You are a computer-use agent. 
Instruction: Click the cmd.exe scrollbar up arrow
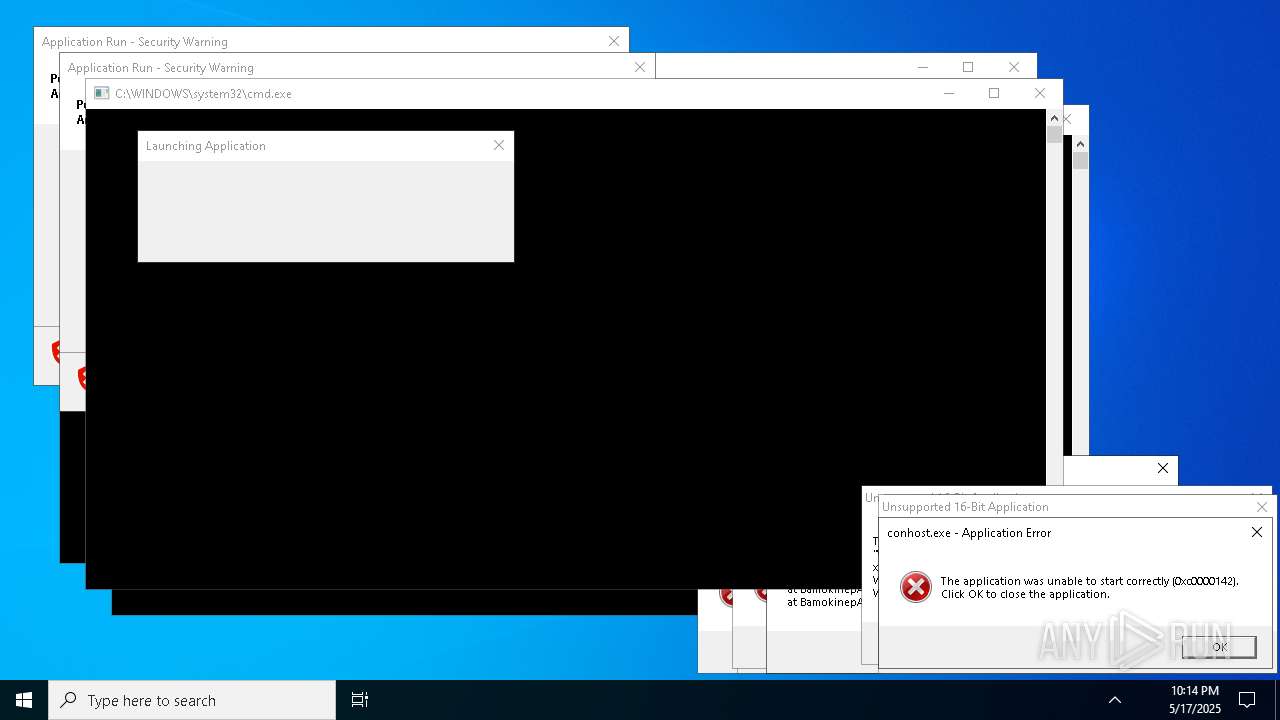click(x=1054, y=118)
